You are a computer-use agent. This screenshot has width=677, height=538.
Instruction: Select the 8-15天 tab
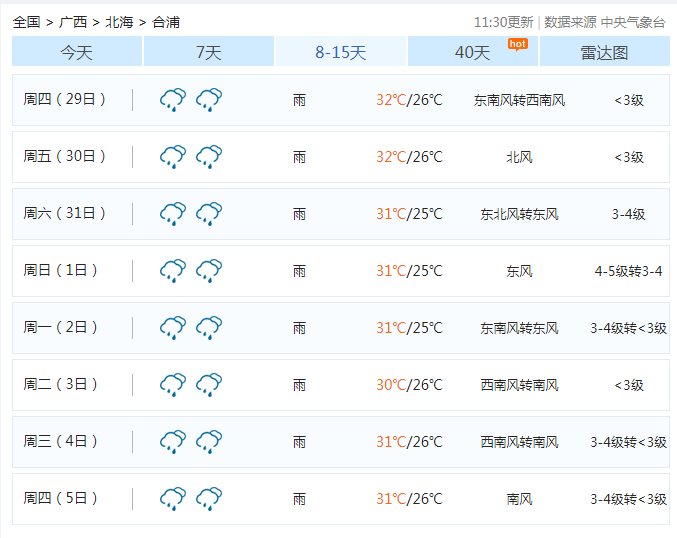click(340, 52)
